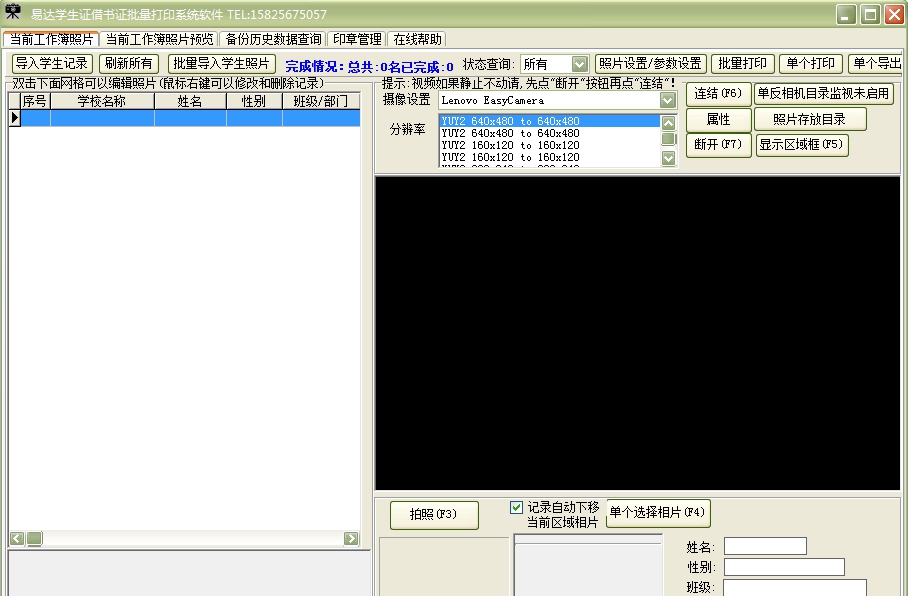Maximize the application window
The height and width of the screenshot is (596, 908).
(870, 14)
